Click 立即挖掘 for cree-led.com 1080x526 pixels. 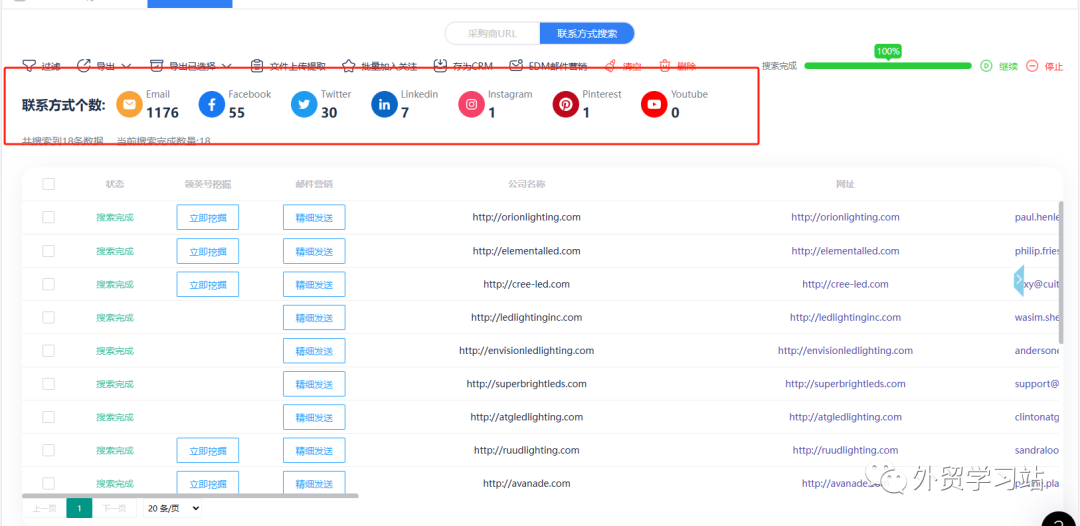coord(208,284)
